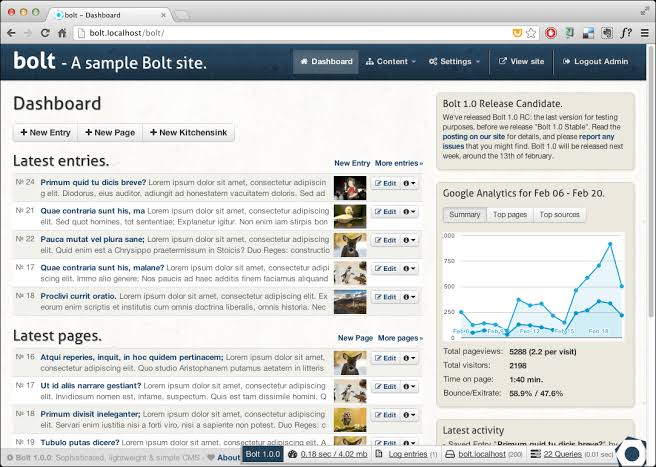Open info dropdown for Proclivi currit oratio
656x467 pixels.
click(409, 297)
